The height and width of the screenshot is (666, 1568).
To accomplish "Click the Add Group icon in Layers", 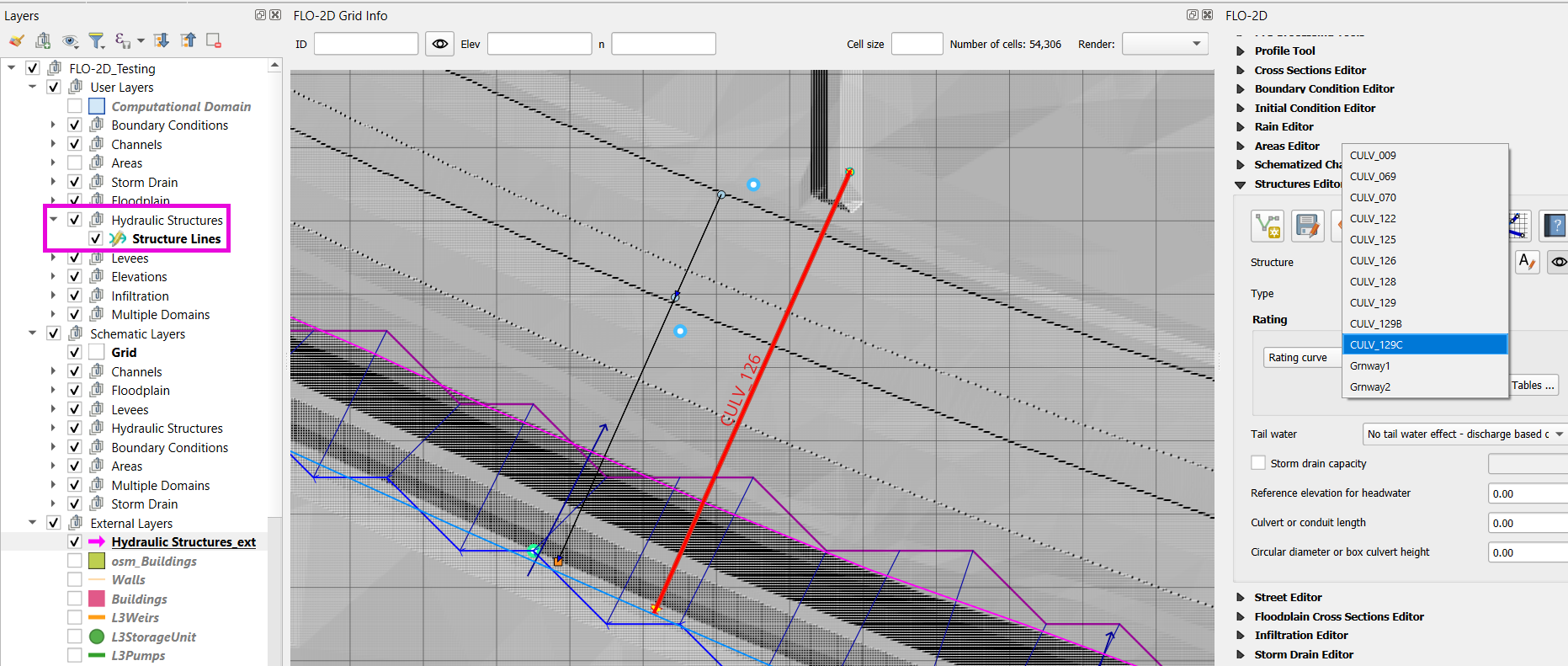I will 44,40.
